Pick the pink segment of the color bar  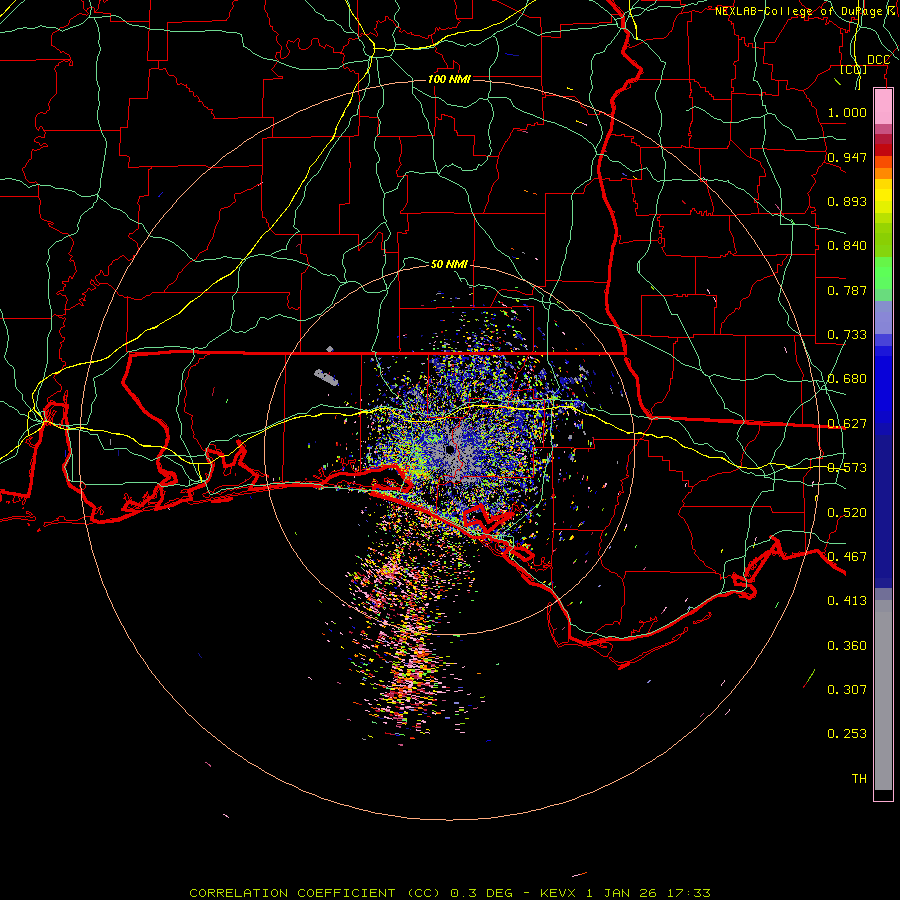pos(883,106)
